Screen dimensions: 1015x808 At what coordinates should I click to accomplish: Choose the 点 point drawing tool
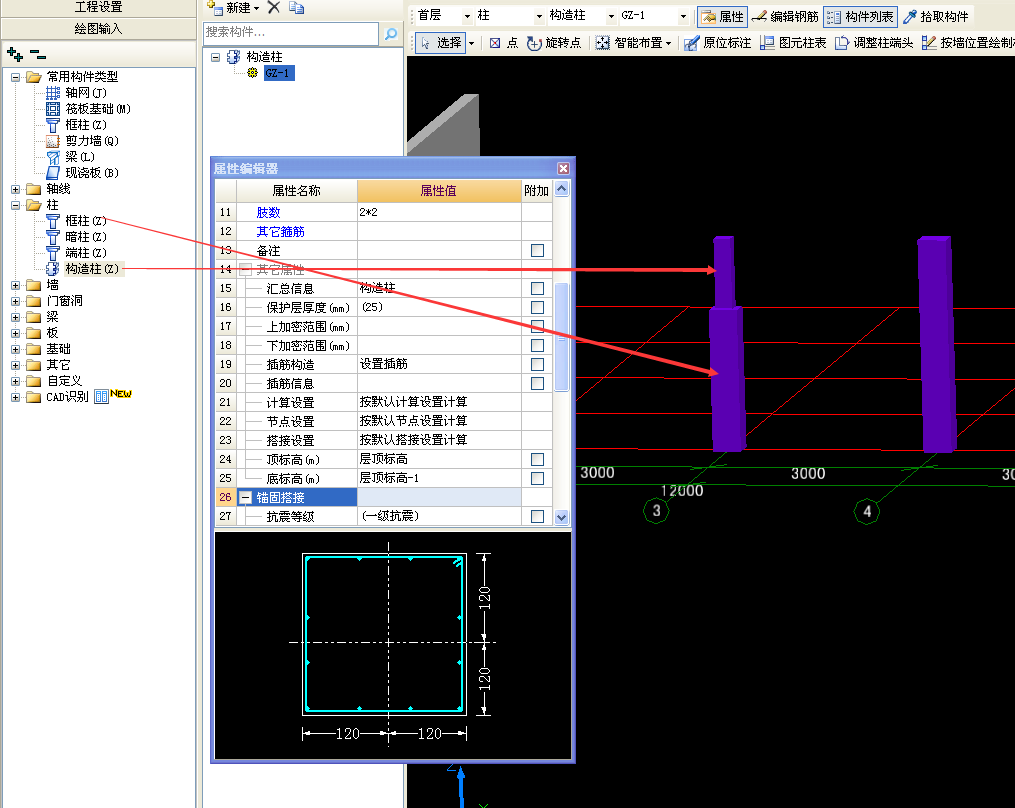coord(504,43)
